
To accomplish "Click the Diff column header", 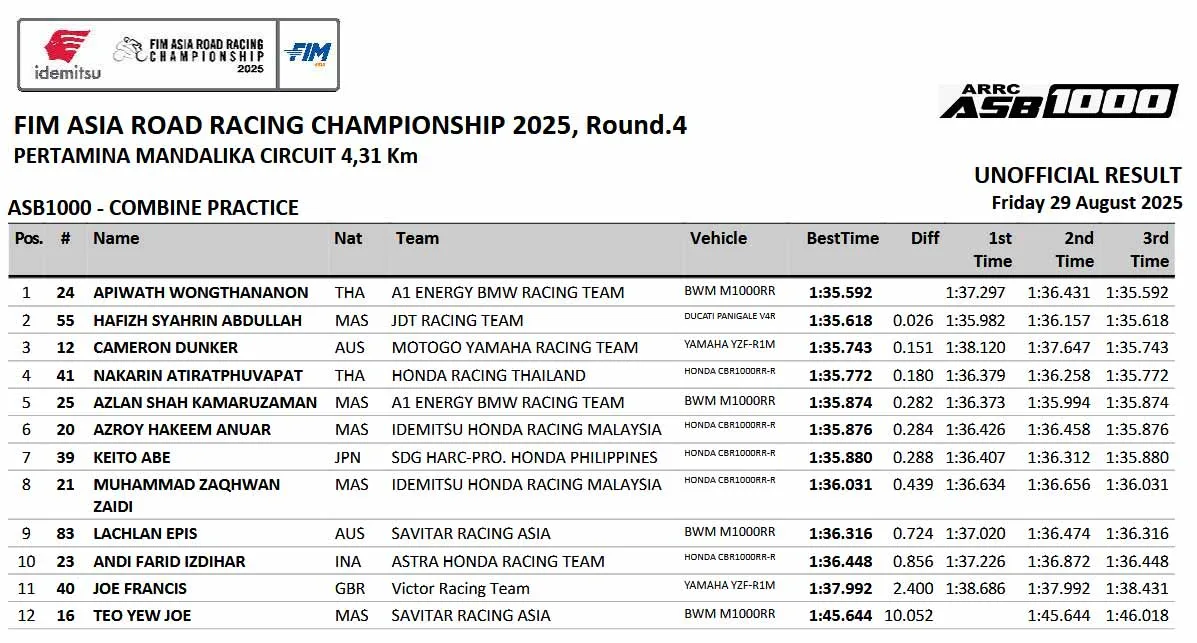I will click(925, 239).
